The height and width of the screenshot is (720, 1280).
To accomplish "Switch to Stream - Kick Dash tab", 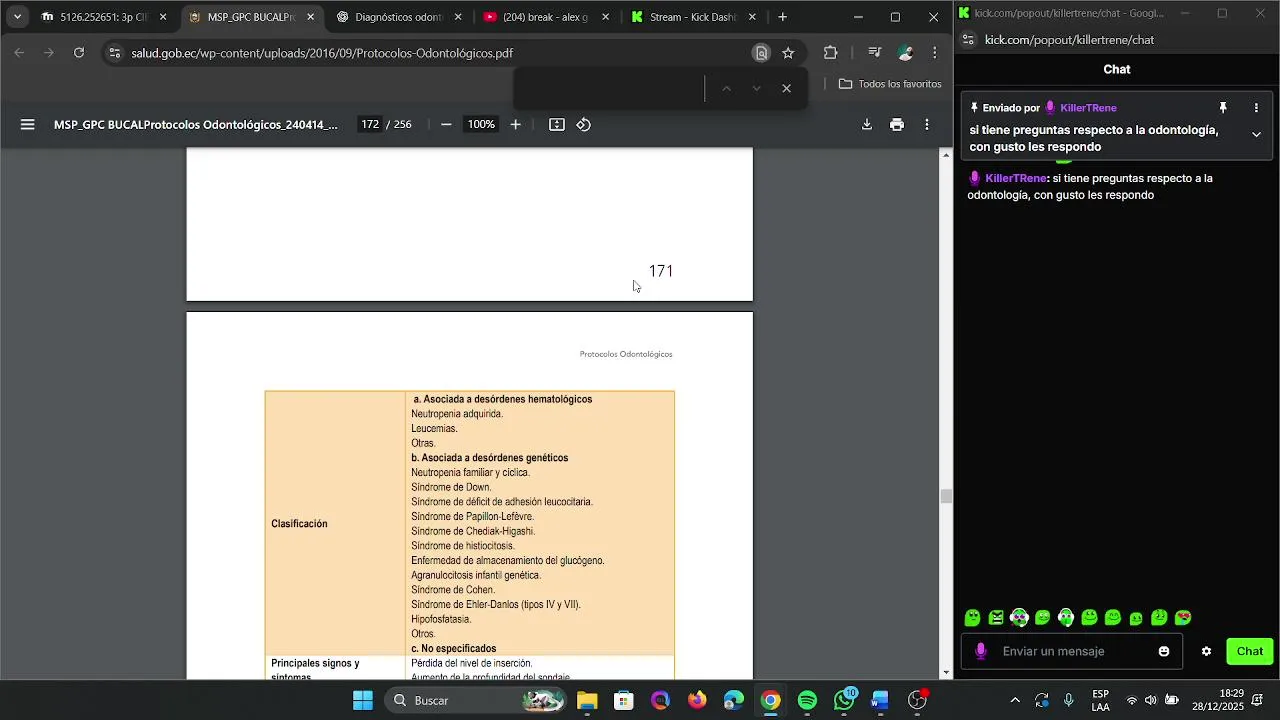I will click(x=693, y=17).
